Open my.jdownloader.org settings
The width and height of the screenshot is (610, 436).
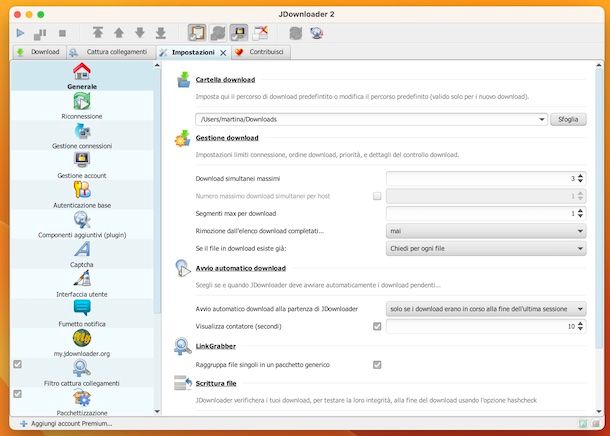pos(82,343)
